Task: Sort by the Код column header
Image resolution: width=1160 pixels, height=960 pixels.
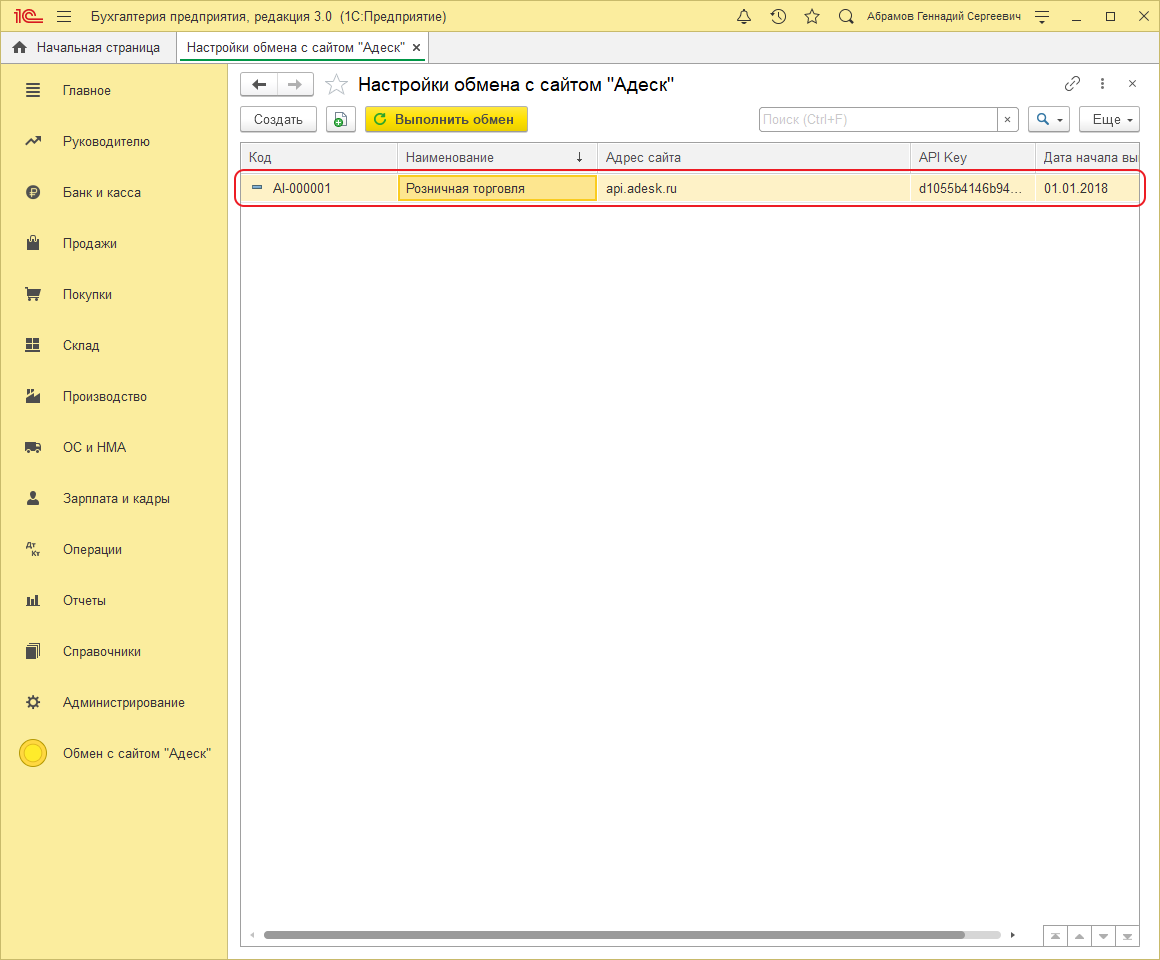Action: (x=319, y=158)
